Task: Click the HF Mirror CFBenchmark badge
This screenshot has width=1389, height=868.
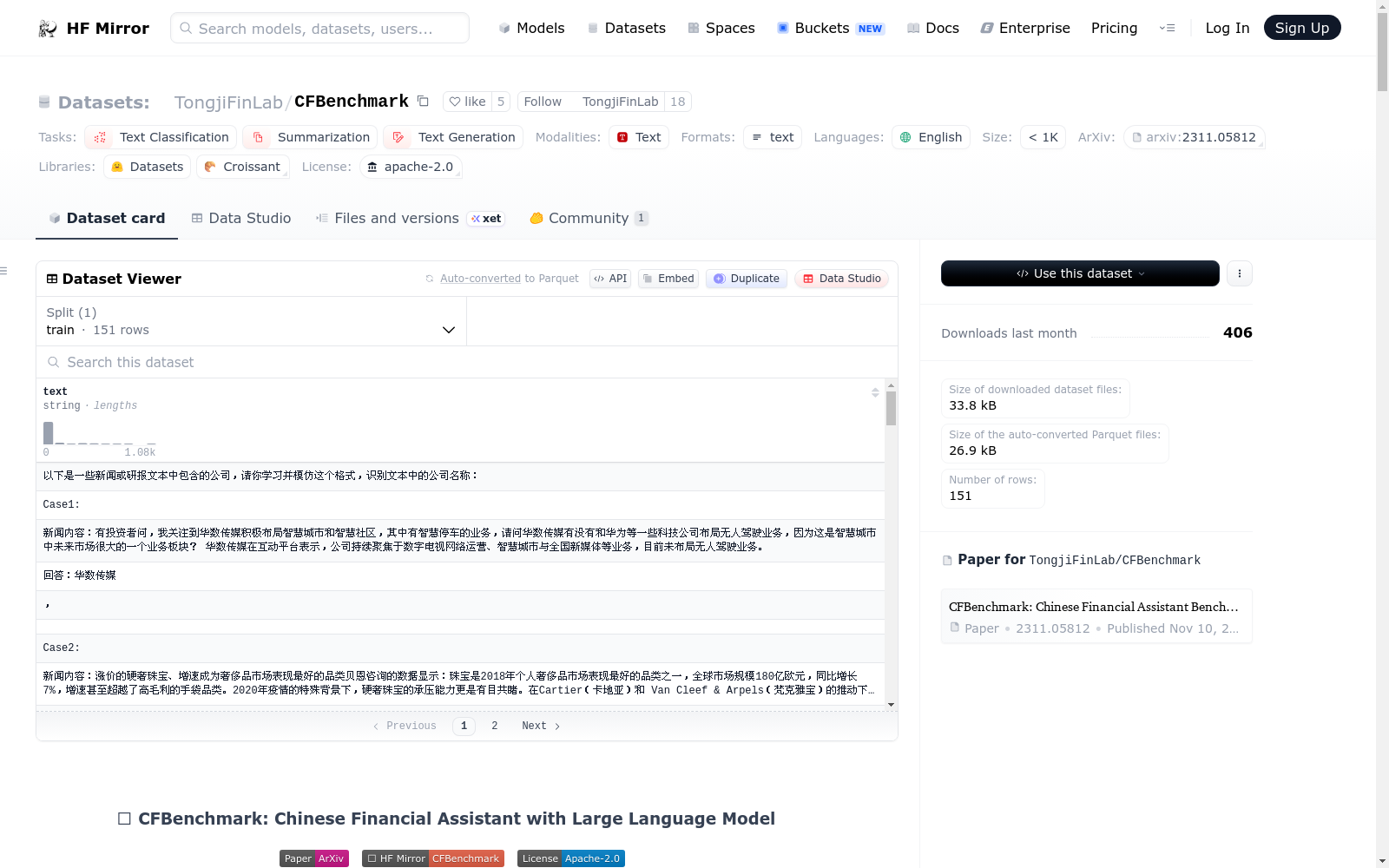Action: (433, 858)
